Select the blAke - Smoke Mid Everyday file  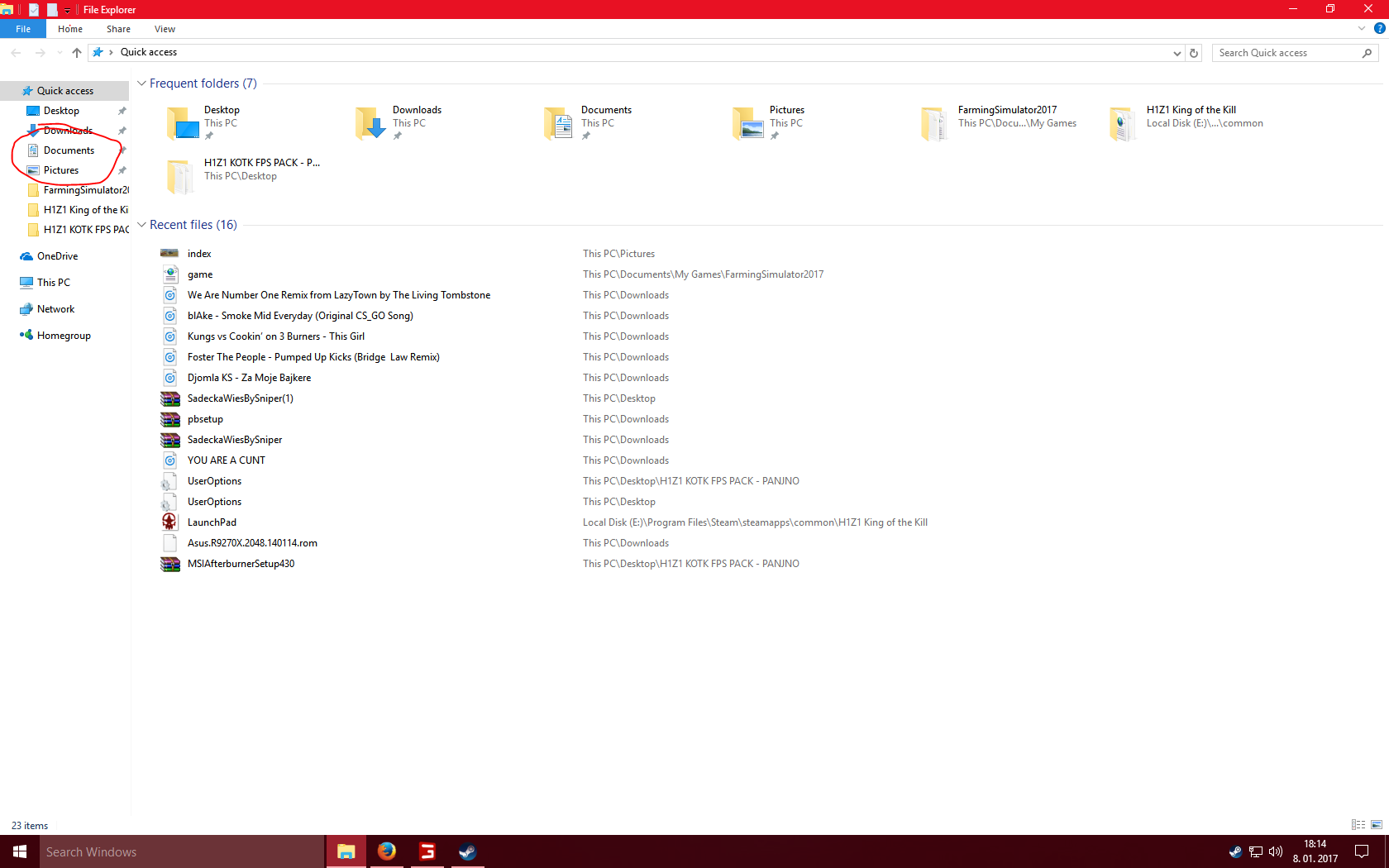300,316
